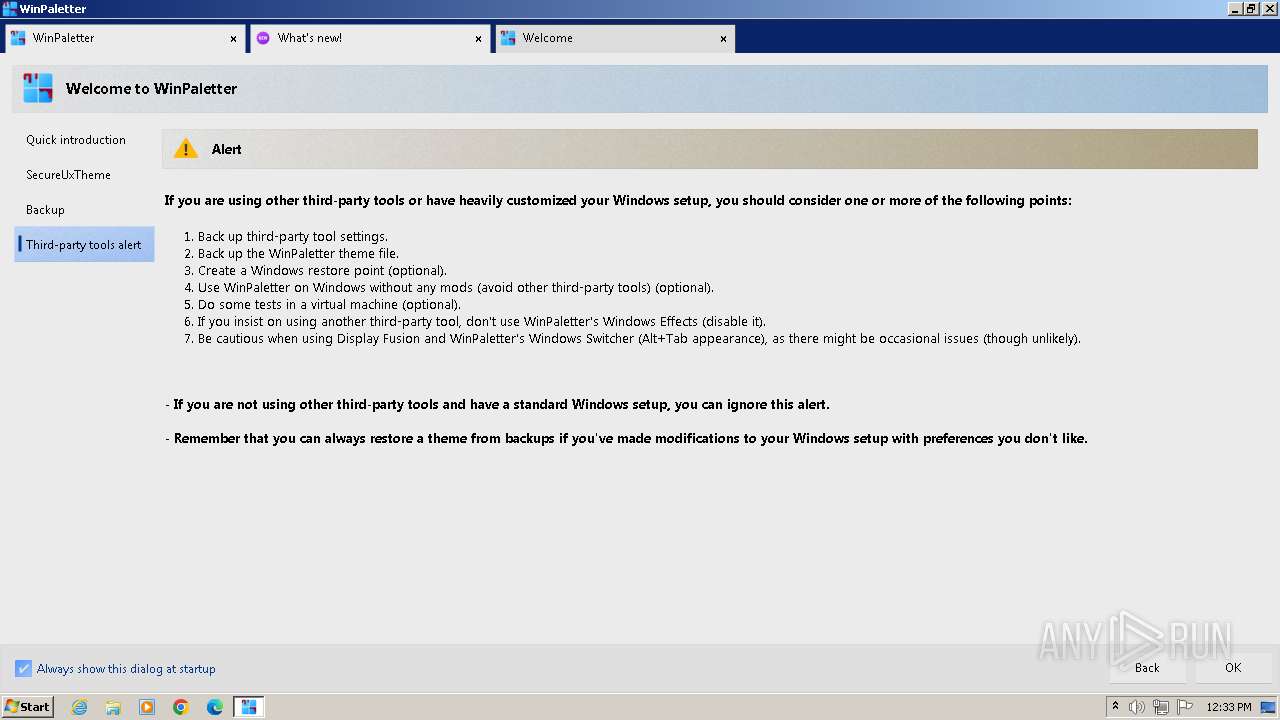The image size is (1280, 720).
Task: Confirm with the OK button
Action: click(1233, 668)
